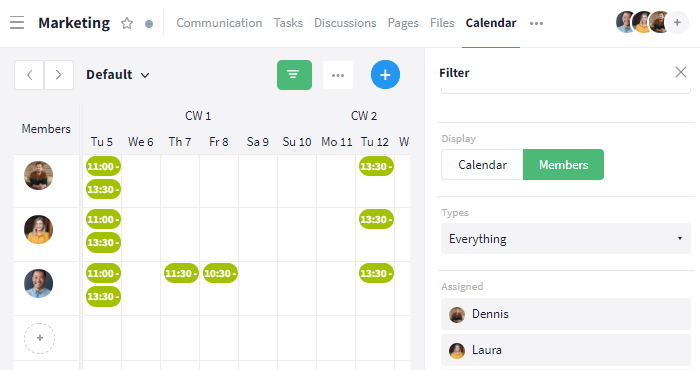This screenshot has height=370, width=700.
Task: Expand the Default view dropdown
Action: (118, 75)
